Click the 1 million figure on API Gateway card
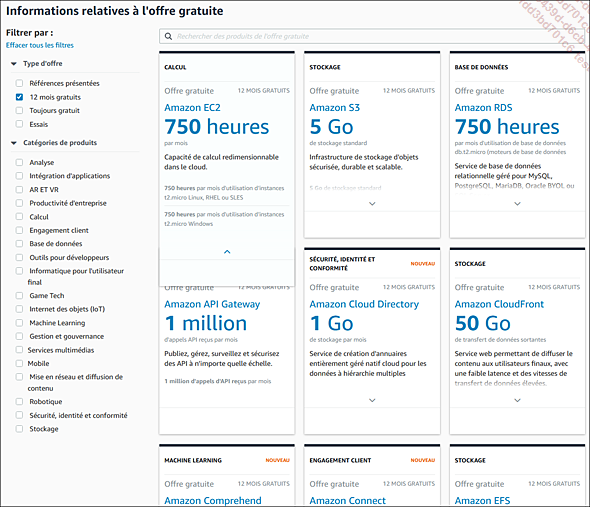The width and height of the screenshot is (590, 507). [x=206, y=323]
